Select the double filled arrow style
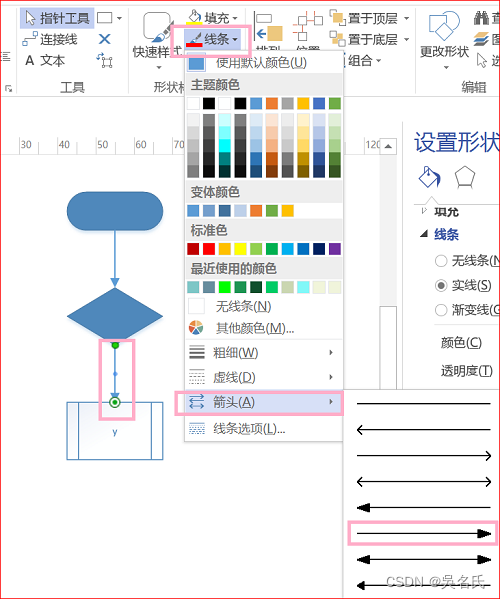The image size is (500, 599). tap(423, 560)
